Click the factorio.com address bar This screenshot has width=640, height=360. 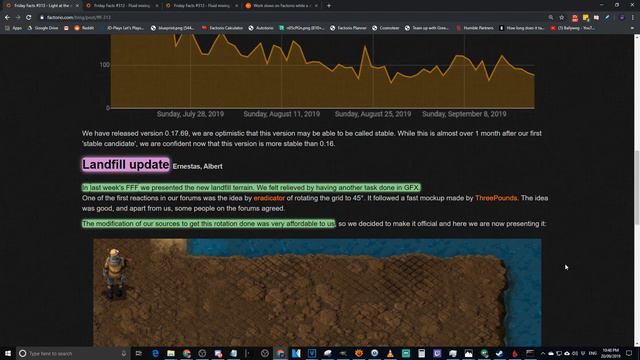[290, 18]
